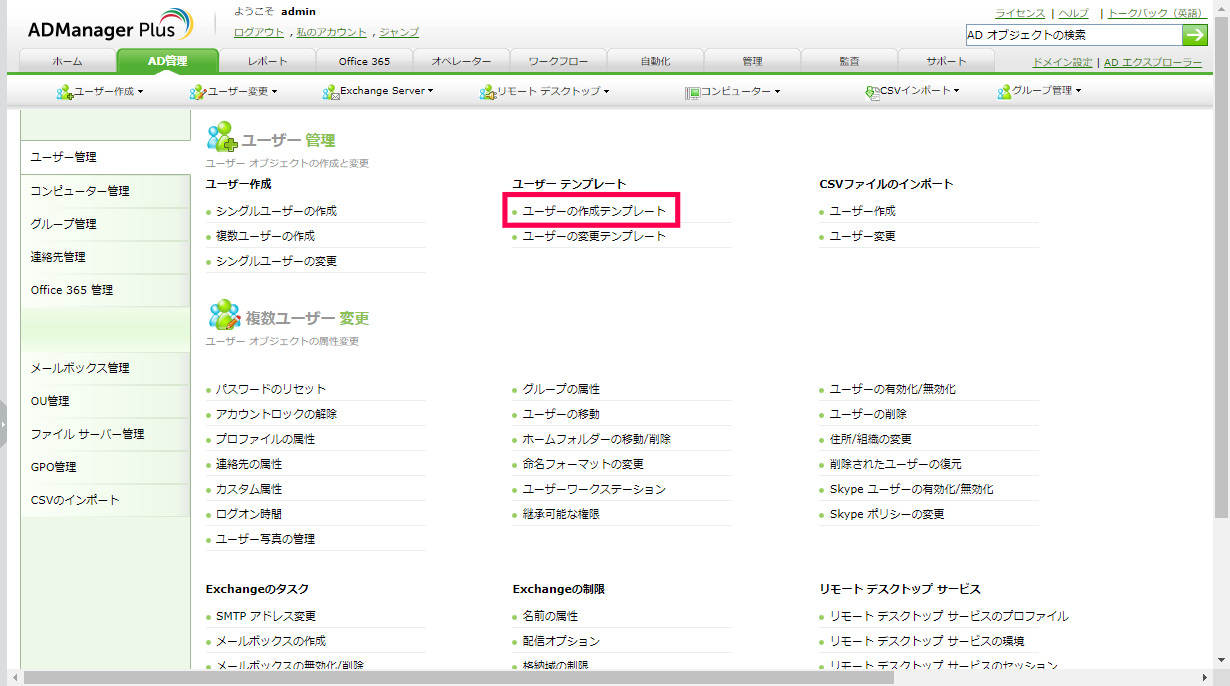Open ユーザーの有効化/無効化 link

tap(893, 389)
